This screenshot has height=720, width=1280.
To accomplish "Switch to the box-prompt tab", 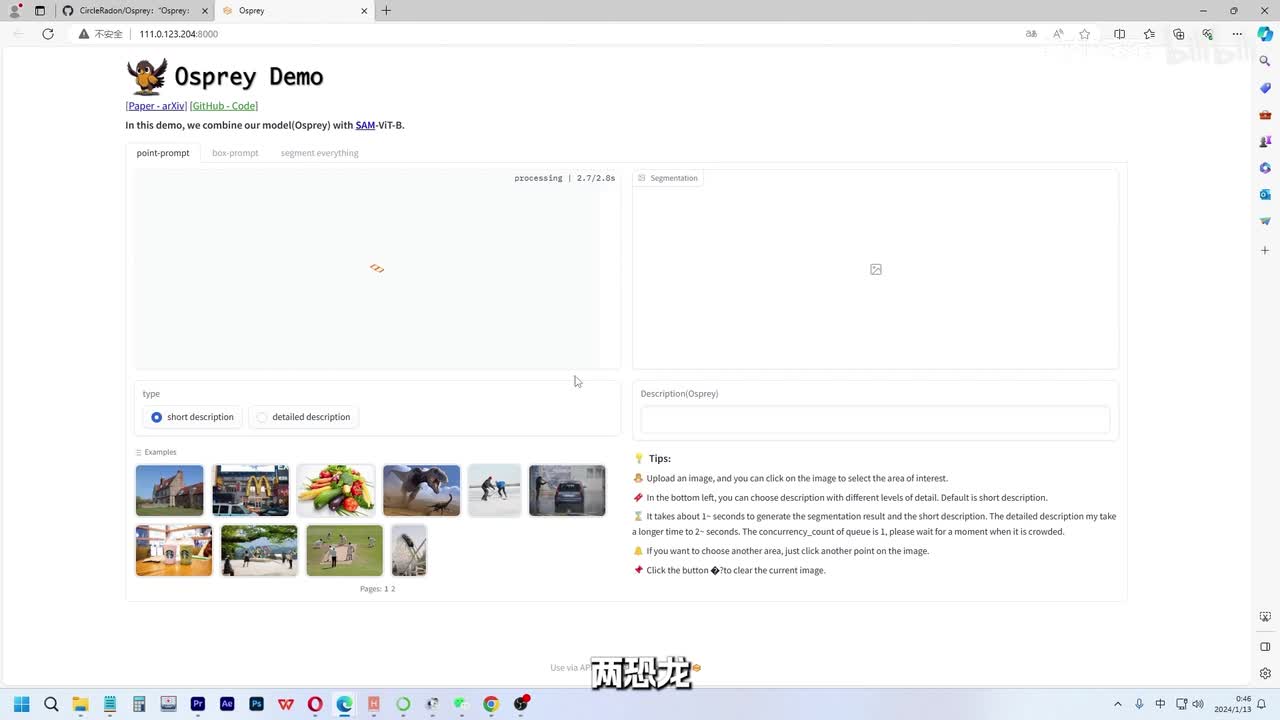I will 235,153.
